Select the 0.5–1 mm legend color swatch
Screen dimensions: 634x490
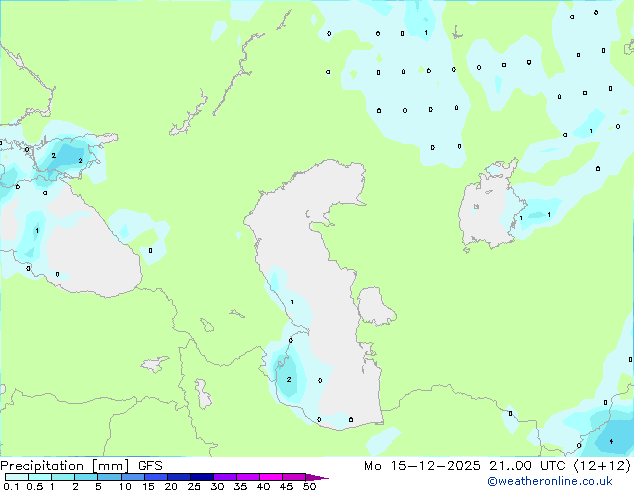(40, 477)
